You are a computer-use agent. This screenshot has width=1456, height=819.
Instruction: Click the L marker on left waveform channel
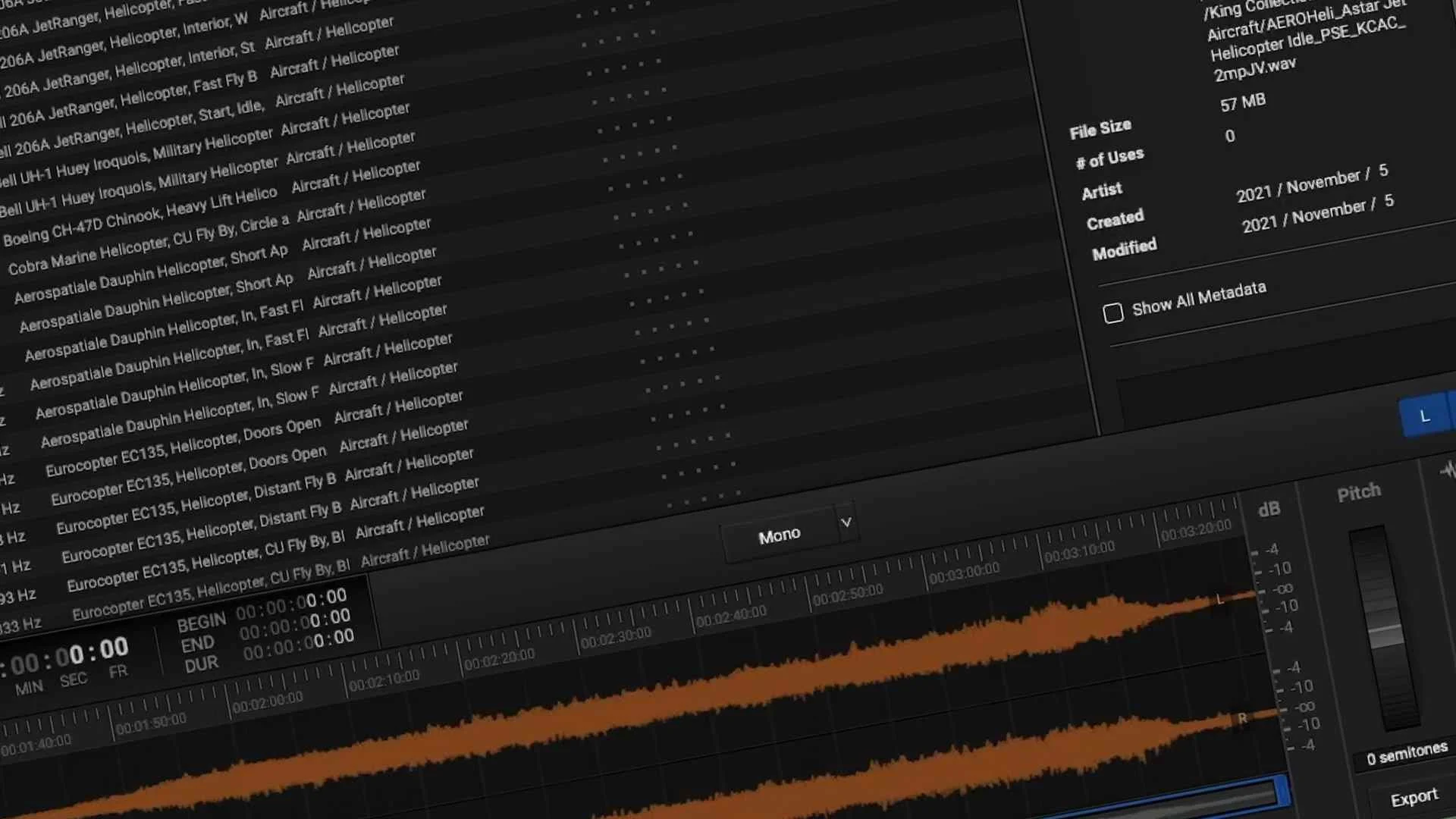[x=1219, y=600]
